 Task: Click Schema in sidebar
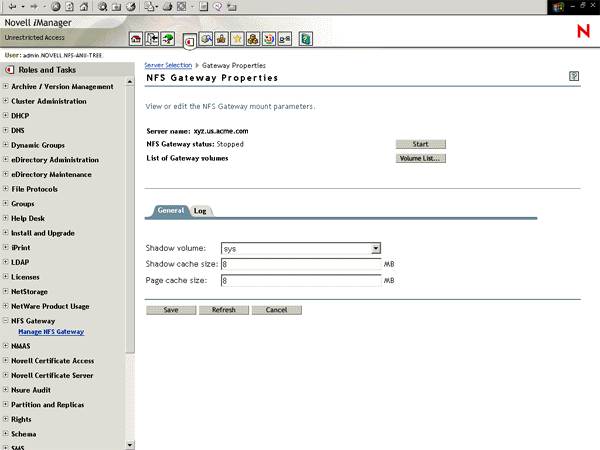24,434
